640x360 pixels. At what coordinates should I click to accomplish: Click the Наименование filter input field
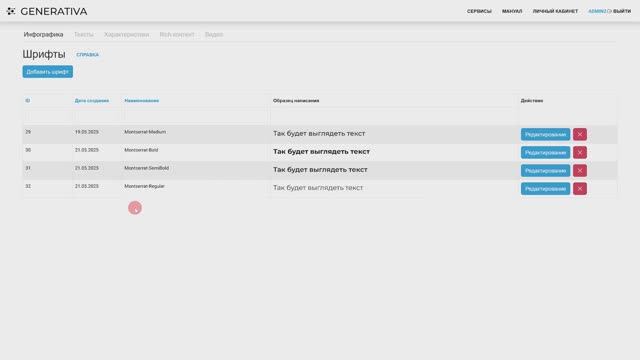[195, 117]
